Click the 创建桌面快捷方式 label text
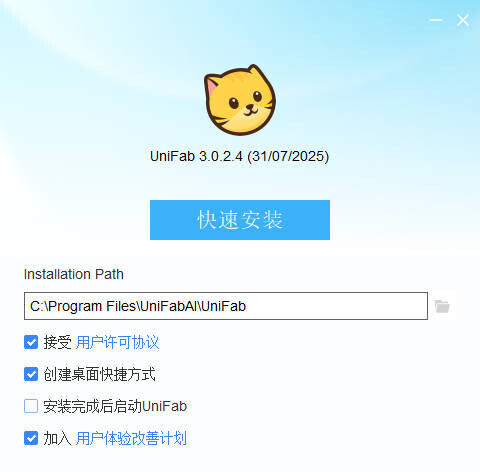480x472 pixels. point(99,374)
